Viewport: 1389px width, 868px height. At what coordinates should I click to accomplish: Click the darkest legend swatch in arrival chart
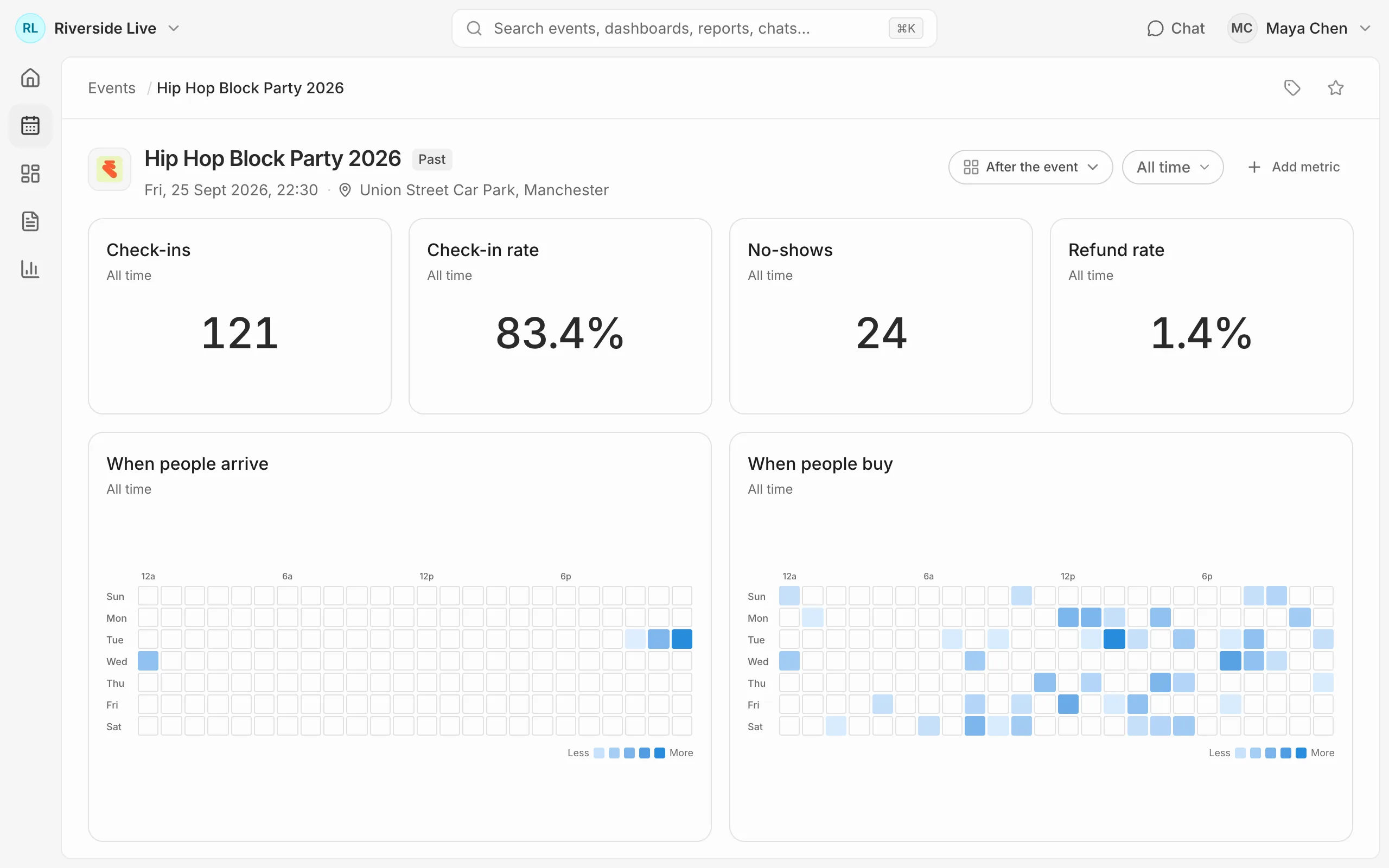click(659, 752)
